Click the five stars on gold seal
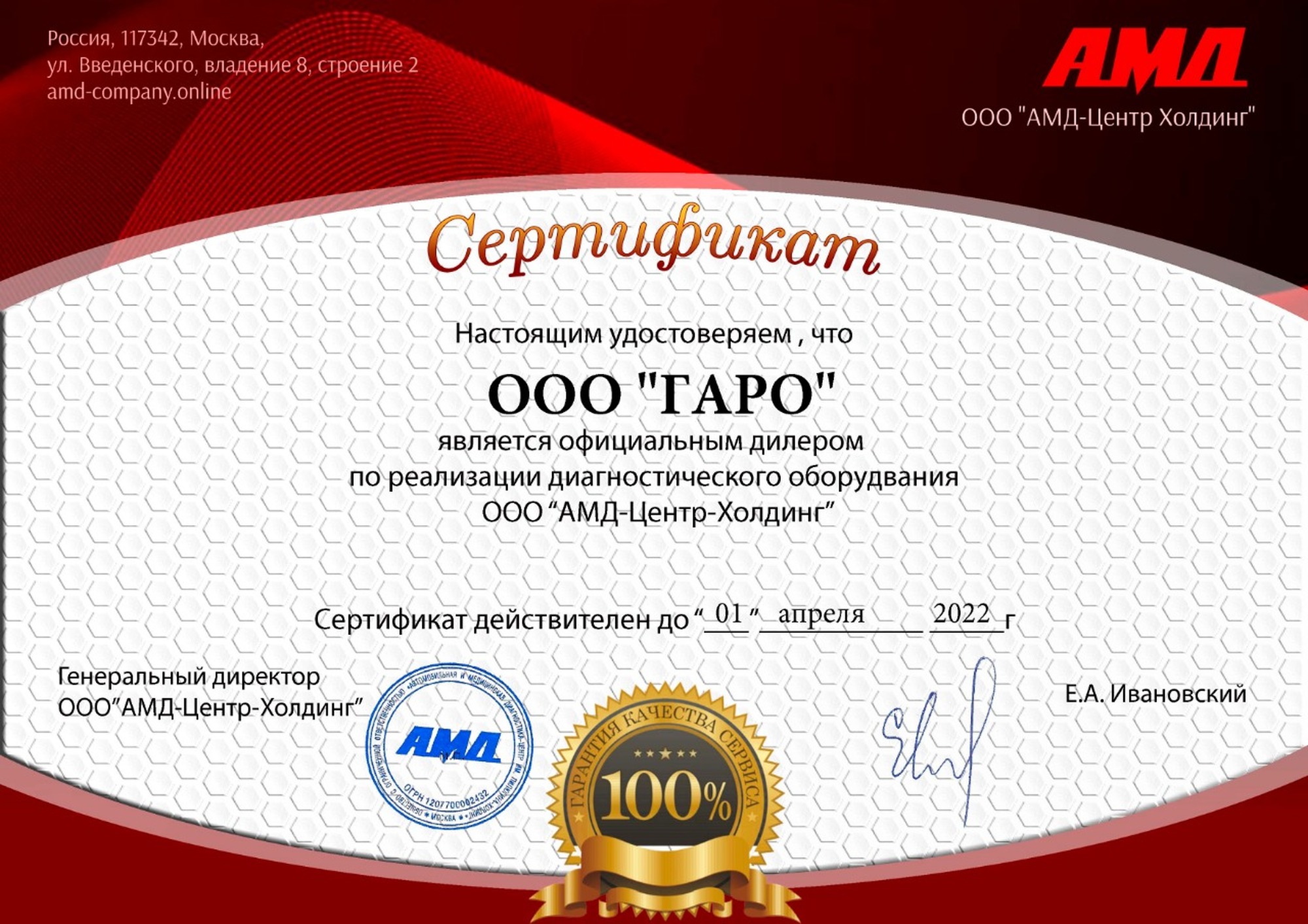Screen dimensions: 1308x924 click(665, 753)
